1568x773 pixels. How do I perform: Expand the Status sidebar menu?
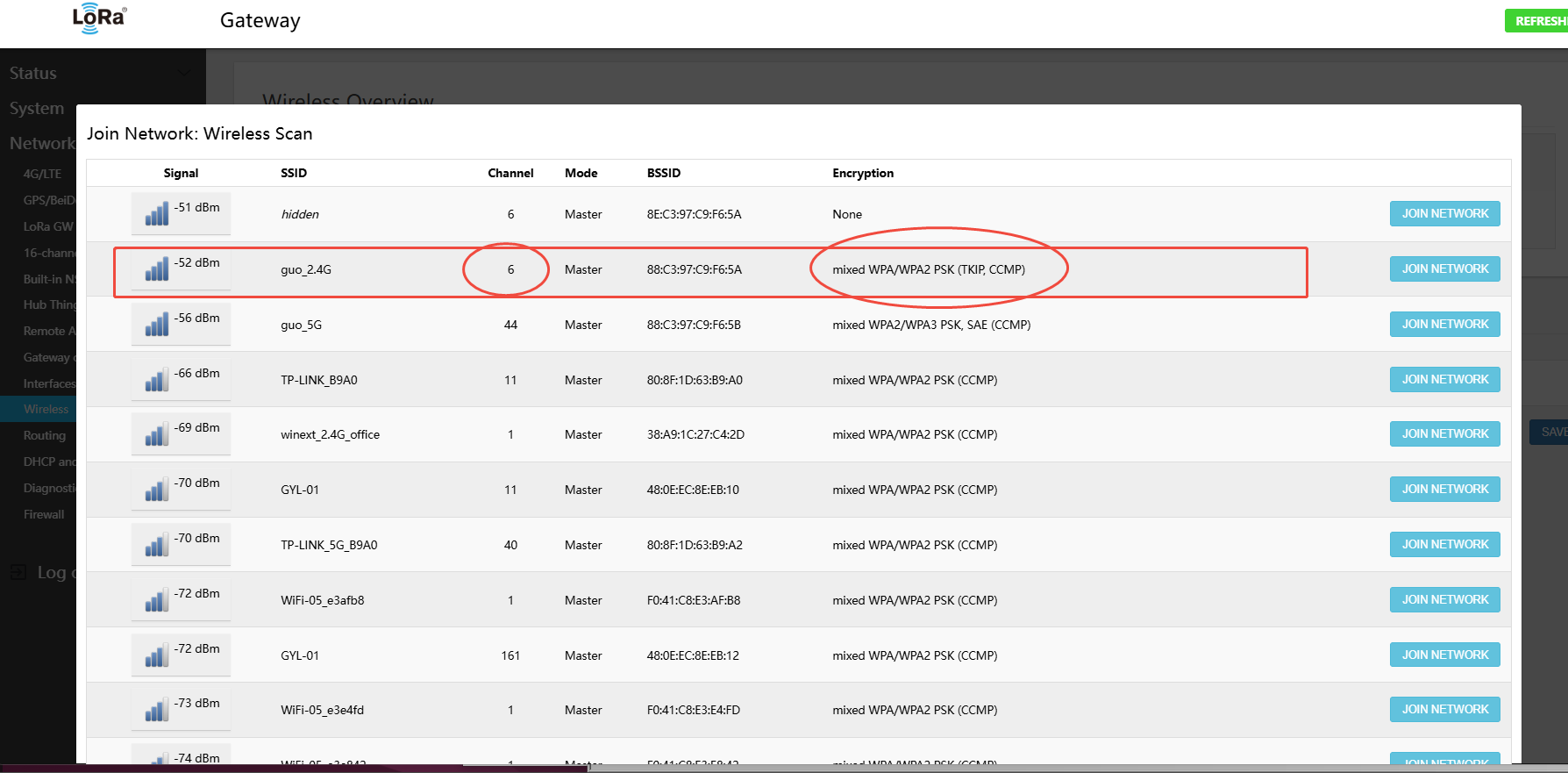[x=33, y=74]
